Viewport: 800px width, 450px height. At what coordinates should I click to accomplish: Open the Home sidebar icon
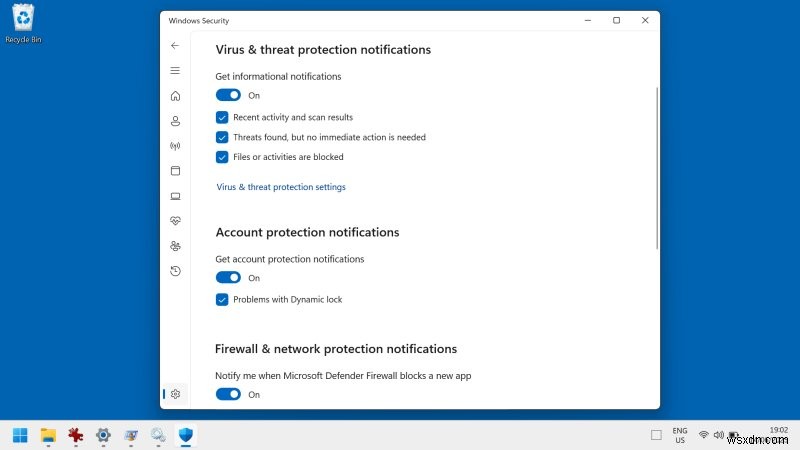tap(176, 96)
